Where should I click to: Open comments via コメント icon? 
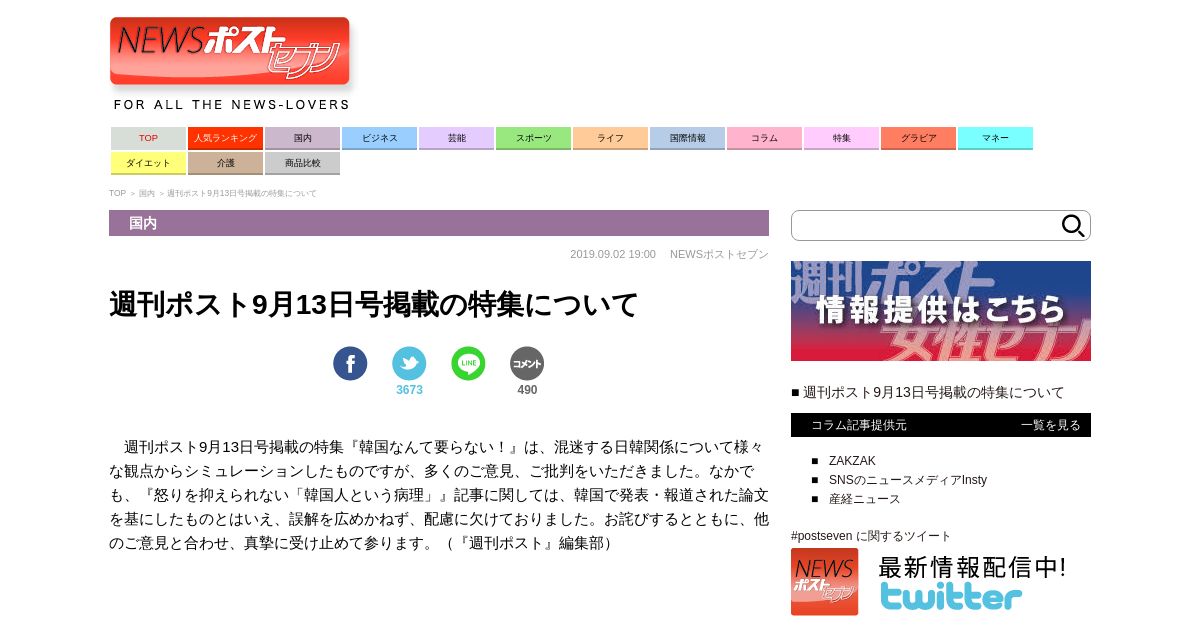pos(527,363)
